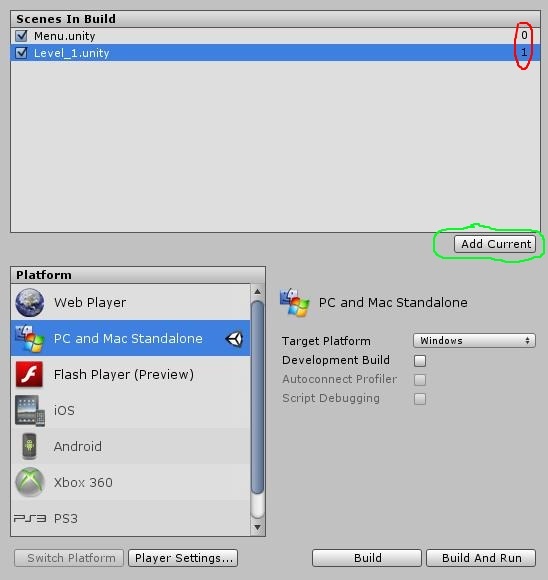
Task: Click the Add Current button
Action: 495,244
